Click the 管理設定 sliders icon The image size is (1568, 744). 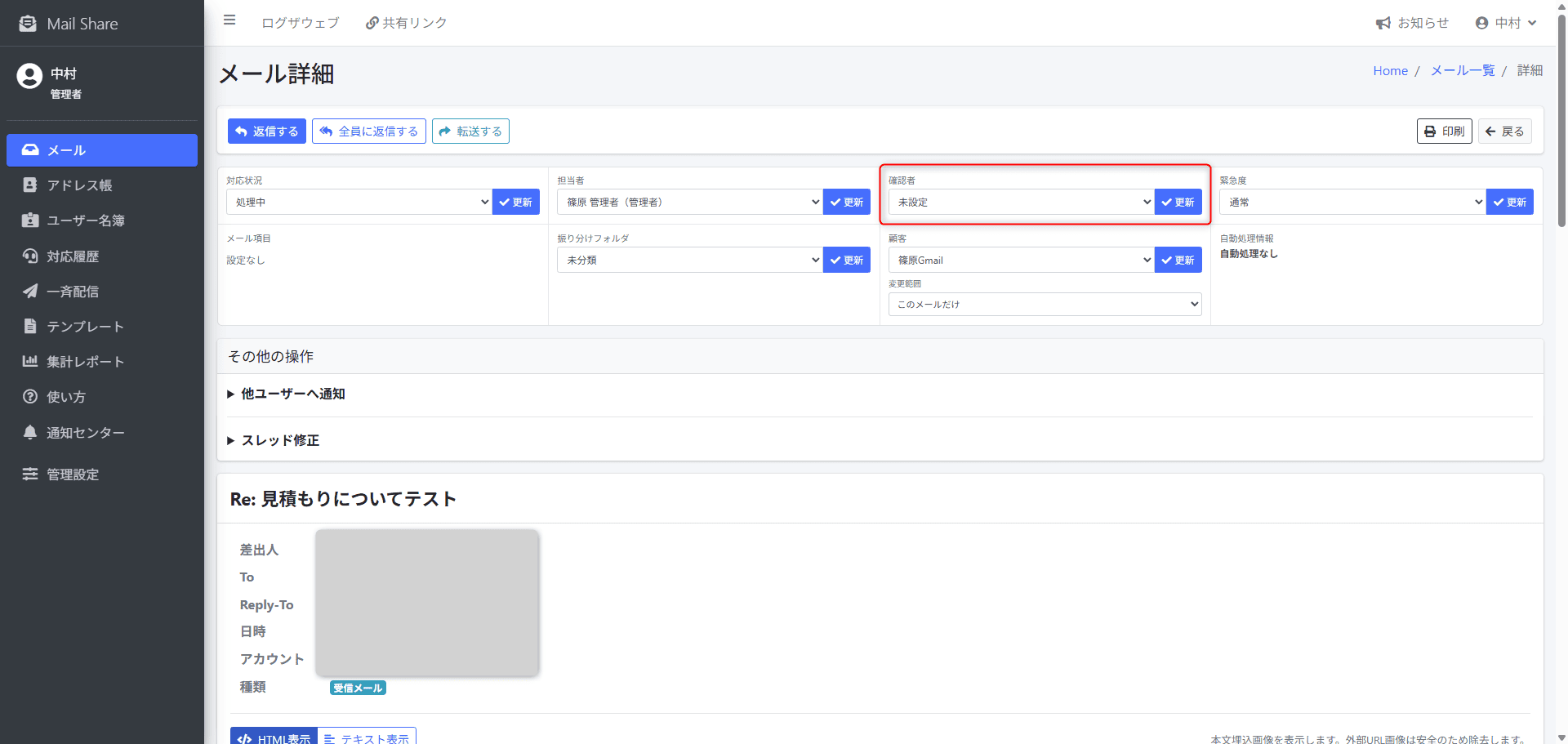[30, 474]
